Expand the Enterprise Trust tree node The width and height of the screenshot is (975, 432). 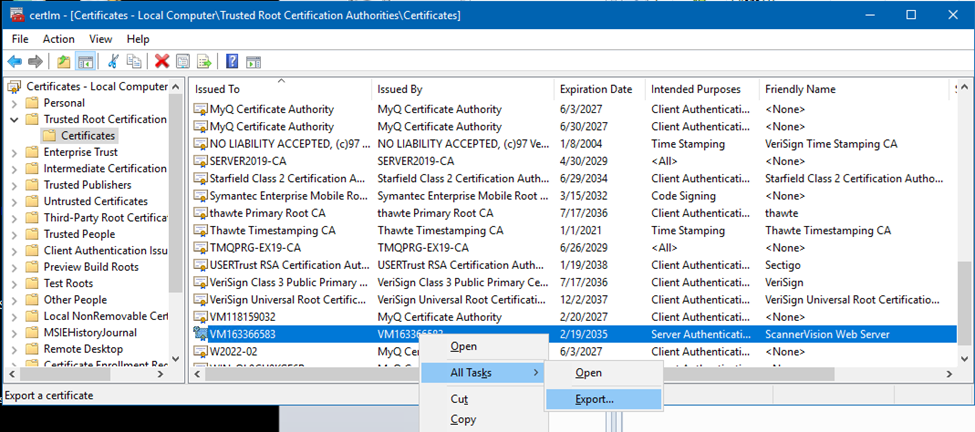[13, 152]
